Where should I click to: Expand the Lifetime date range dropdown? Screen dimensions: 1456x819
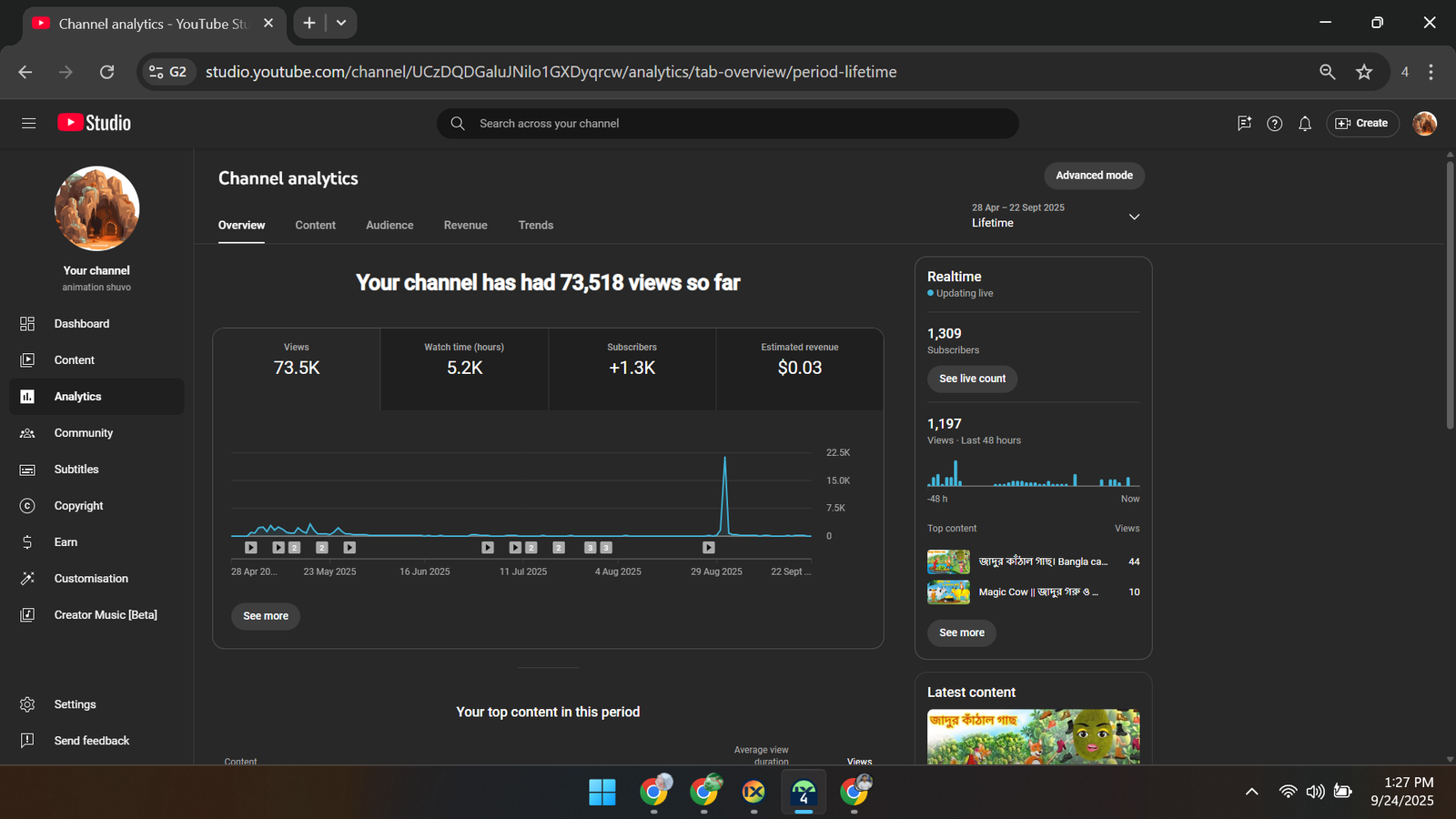pos(1134,217)
